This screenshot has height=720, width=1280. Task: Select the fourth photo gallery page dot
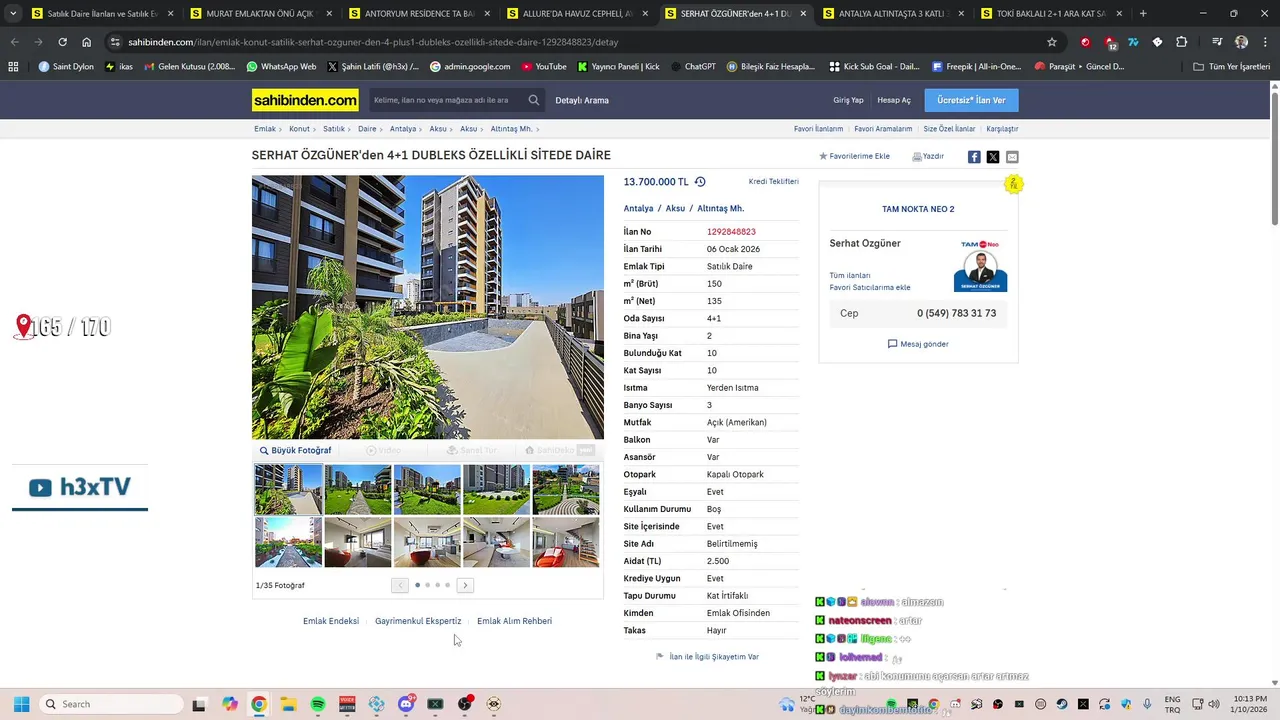pyautogui.click(x=447, y=585)
